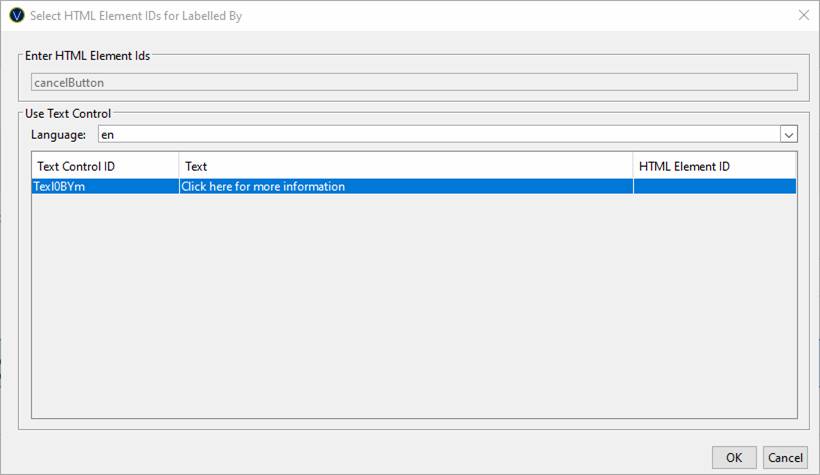Click the 'Use Text Control' group label
The image size is (820, 475).
(68, 114)
